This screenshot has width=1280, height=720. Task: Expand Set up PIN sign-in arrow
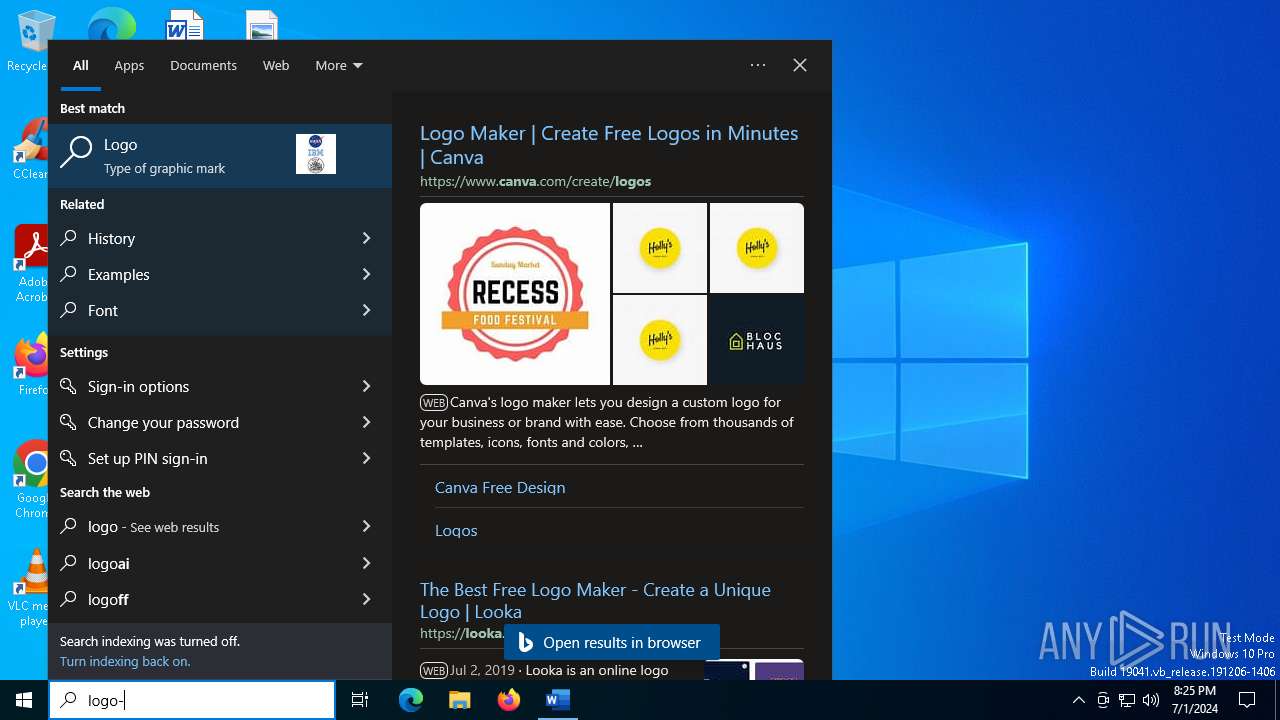click(366, 458)
